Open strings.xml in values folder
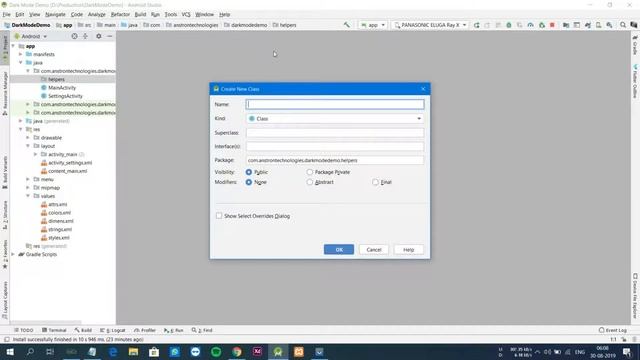Screen dimensions: 640x360 click(60, 229)
